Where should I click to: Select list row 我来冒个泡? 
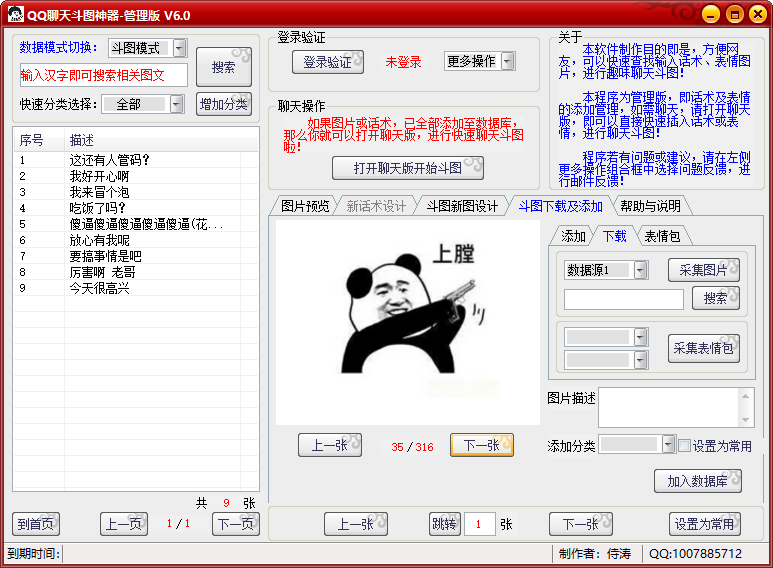tap(136, 192)
